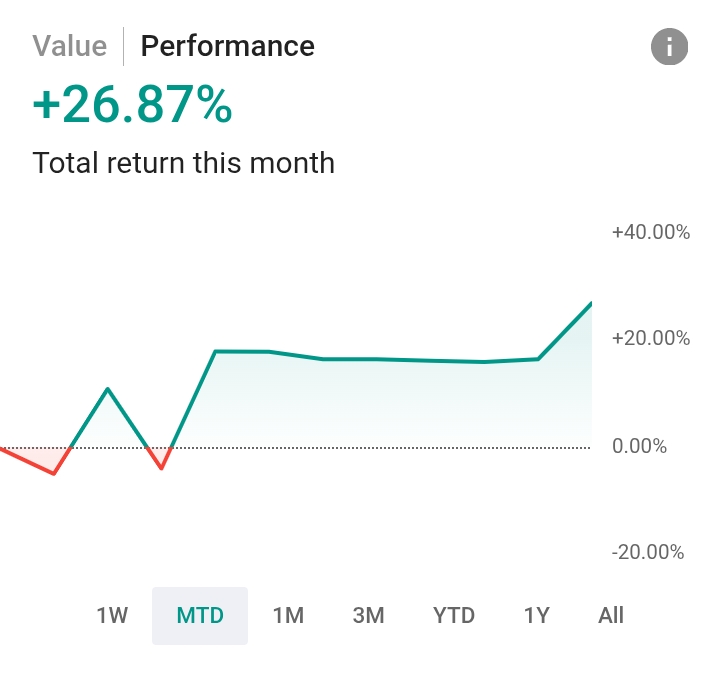The image size is (719, 683).
Task: Open the info icon for performance details
Action: (670, 46)
